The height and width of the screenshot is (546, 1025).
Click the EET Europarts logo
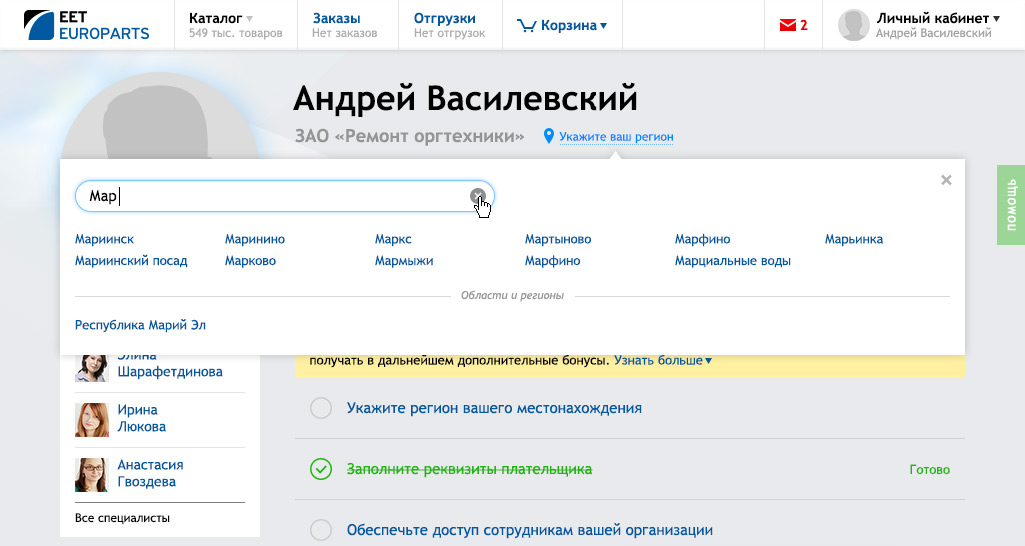pos(87,25)
